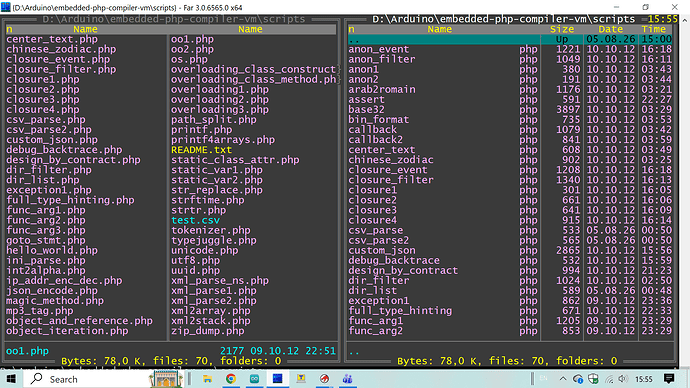690x388 pixels.
Task: Open Windows Security tray icon
Action: (x=593, y=379)
